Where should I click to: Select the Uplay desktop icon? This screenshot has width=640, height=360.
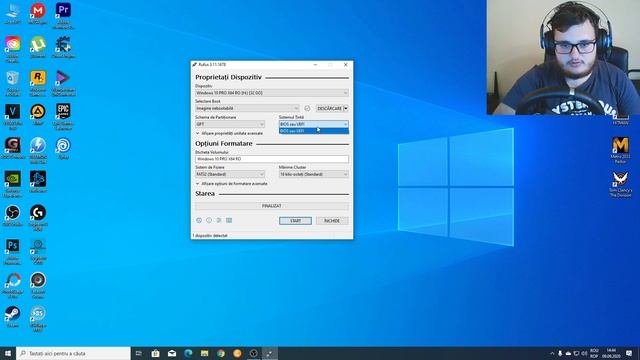[x=63, y=148]
